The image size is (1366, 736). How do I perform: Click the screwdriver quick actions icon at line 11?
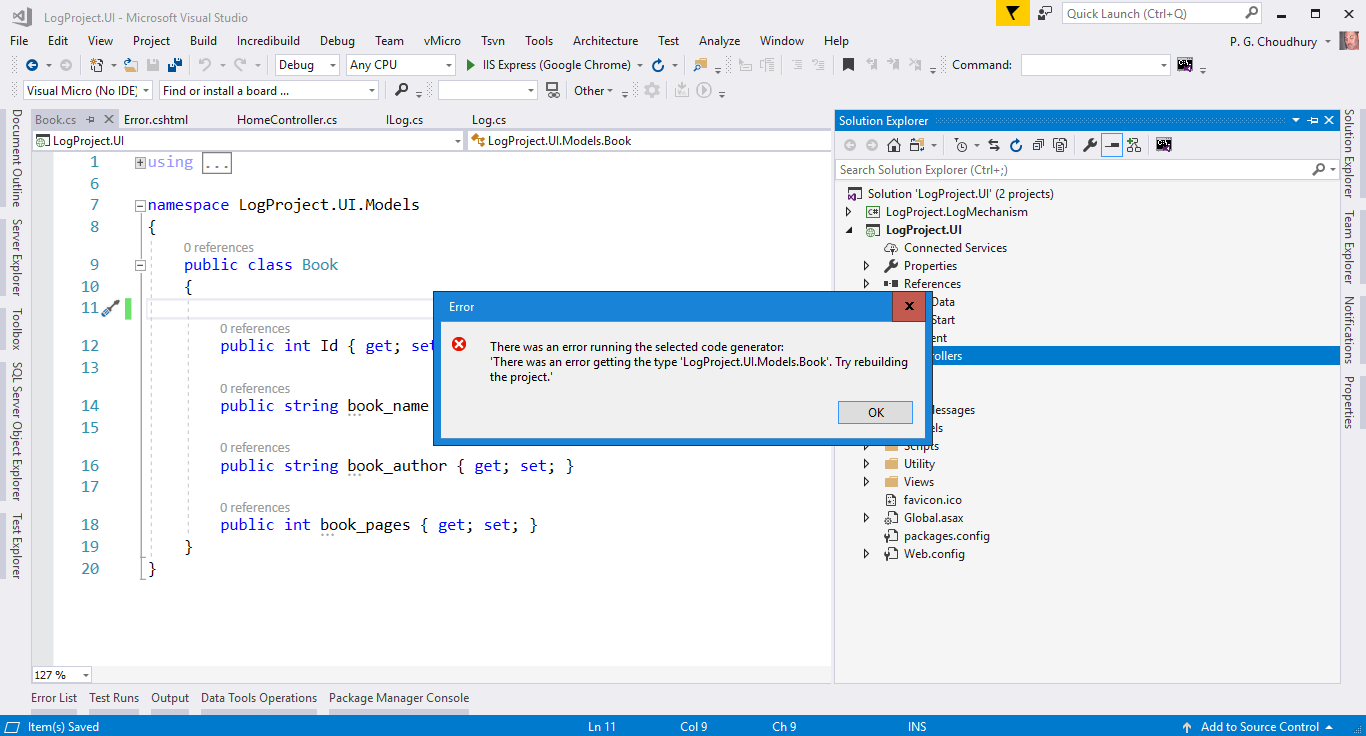click(x=111, y=308)
